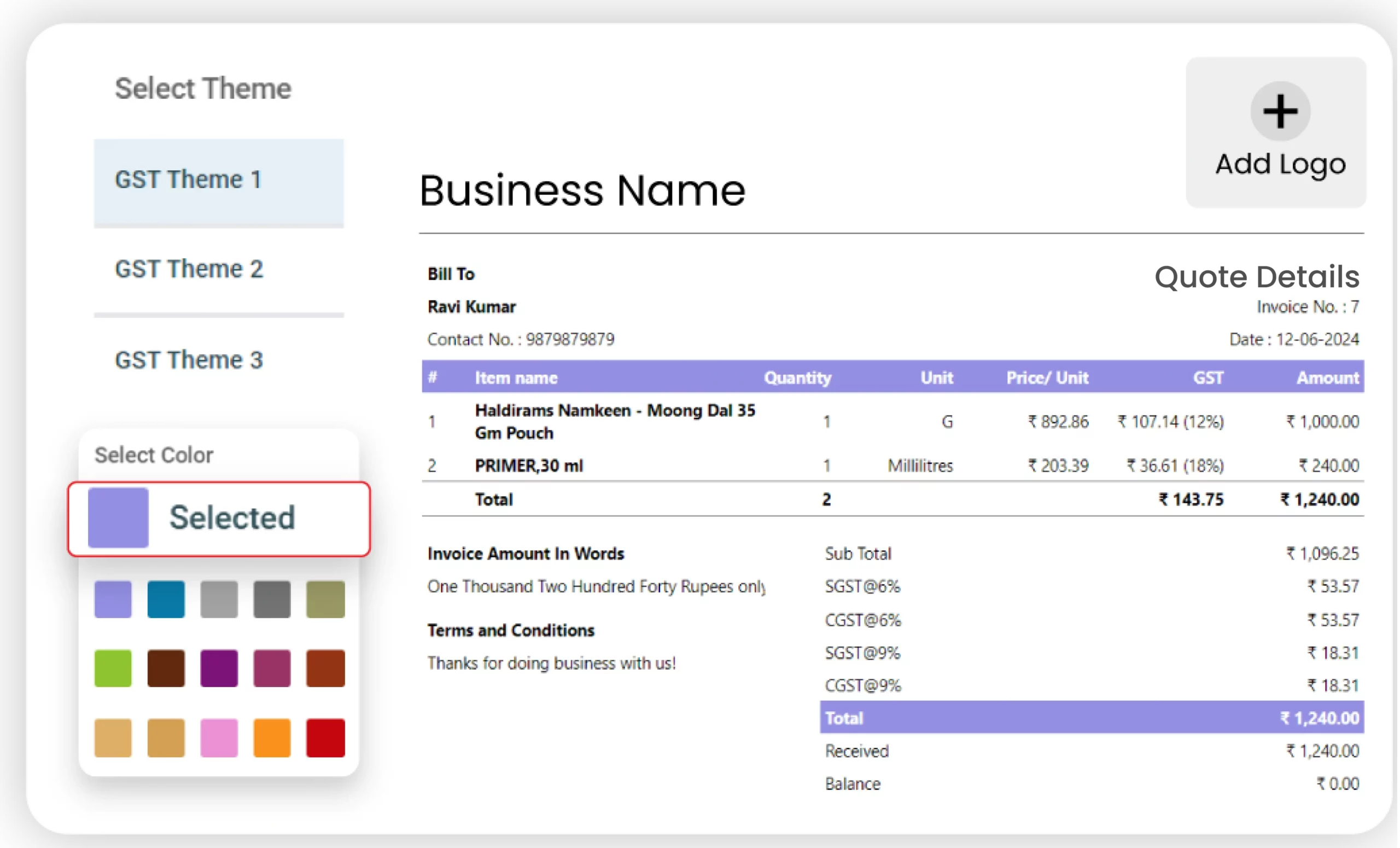Select the teal blue color swatch
Screen dimensions: 1400x848
tap(166, 599)
